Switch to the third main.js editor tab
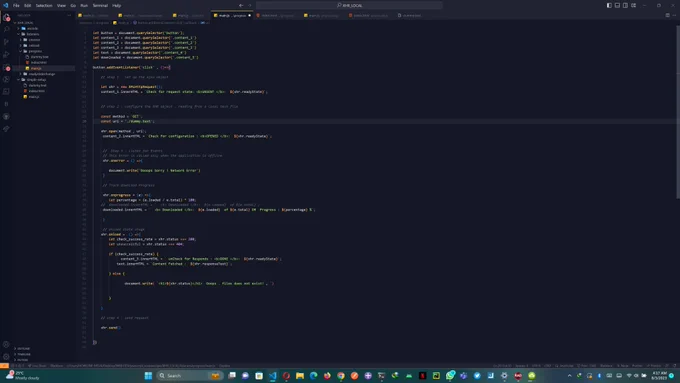Image resolution: width=680 pixels, height=383 pixels. click(190, 15)
